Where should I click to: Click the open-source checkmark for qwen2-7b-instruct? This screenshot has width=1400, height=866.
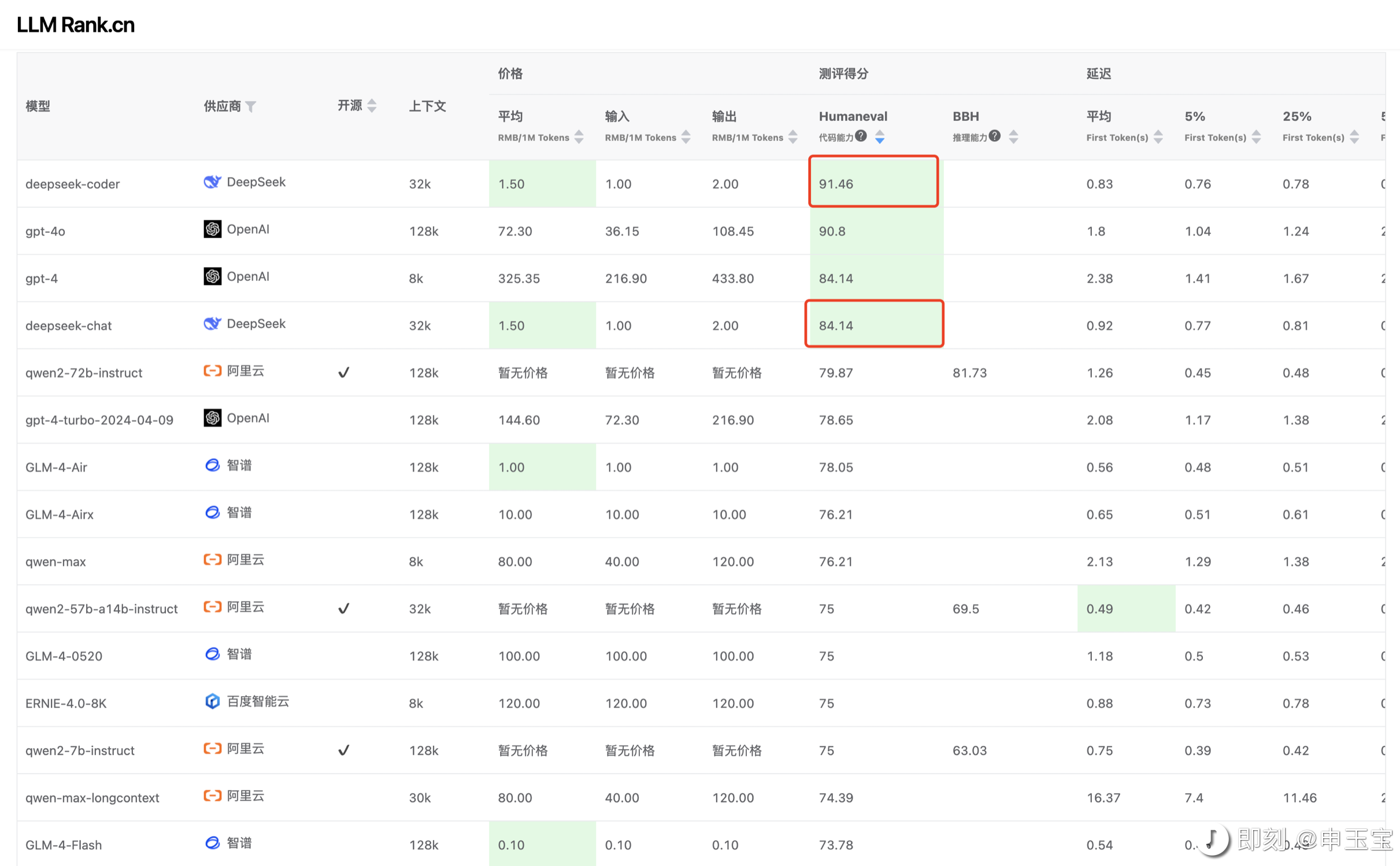tap(343, 750)
